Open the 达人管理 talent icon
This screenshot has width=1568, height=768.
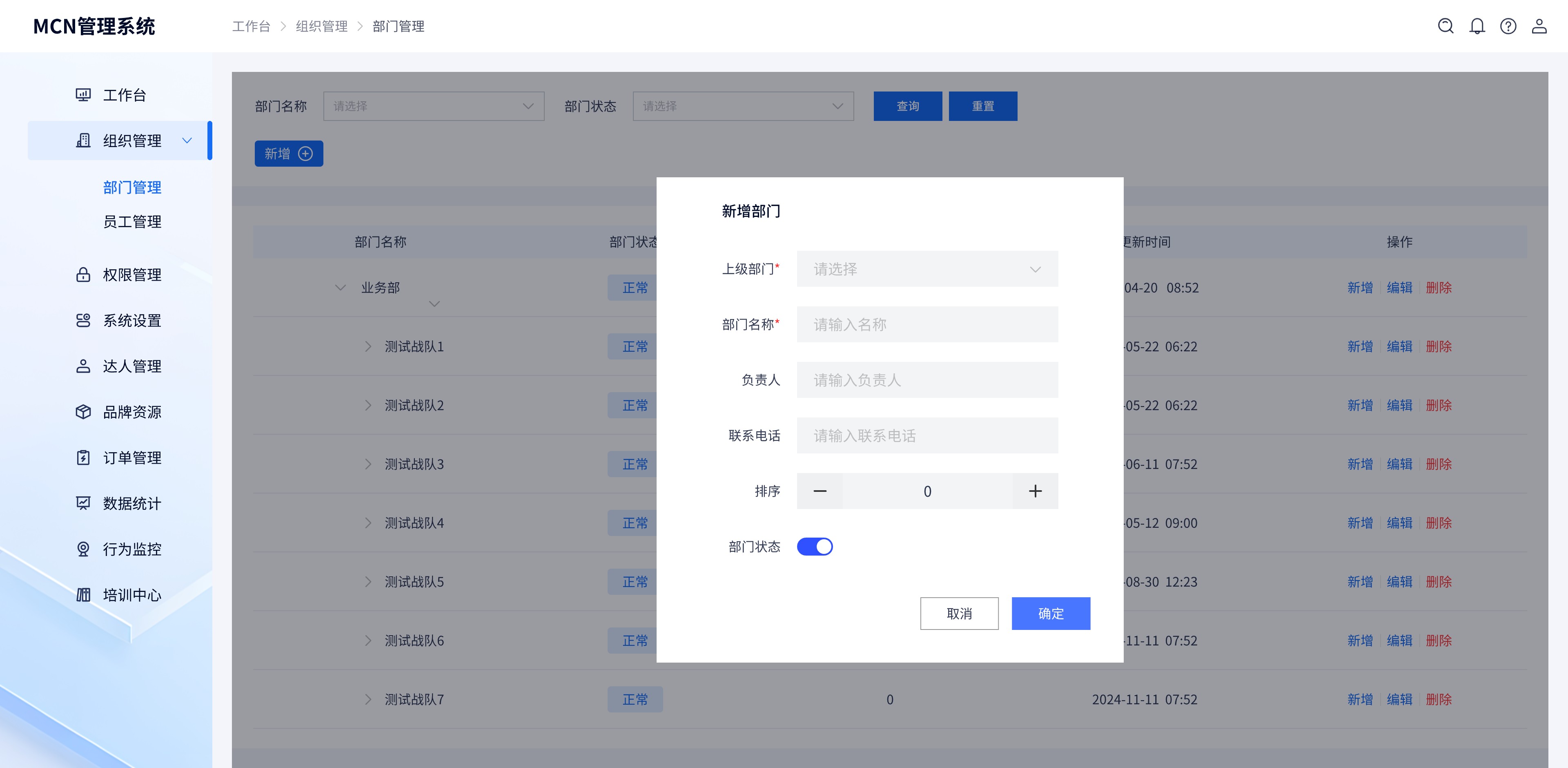[x=83, y=366]
